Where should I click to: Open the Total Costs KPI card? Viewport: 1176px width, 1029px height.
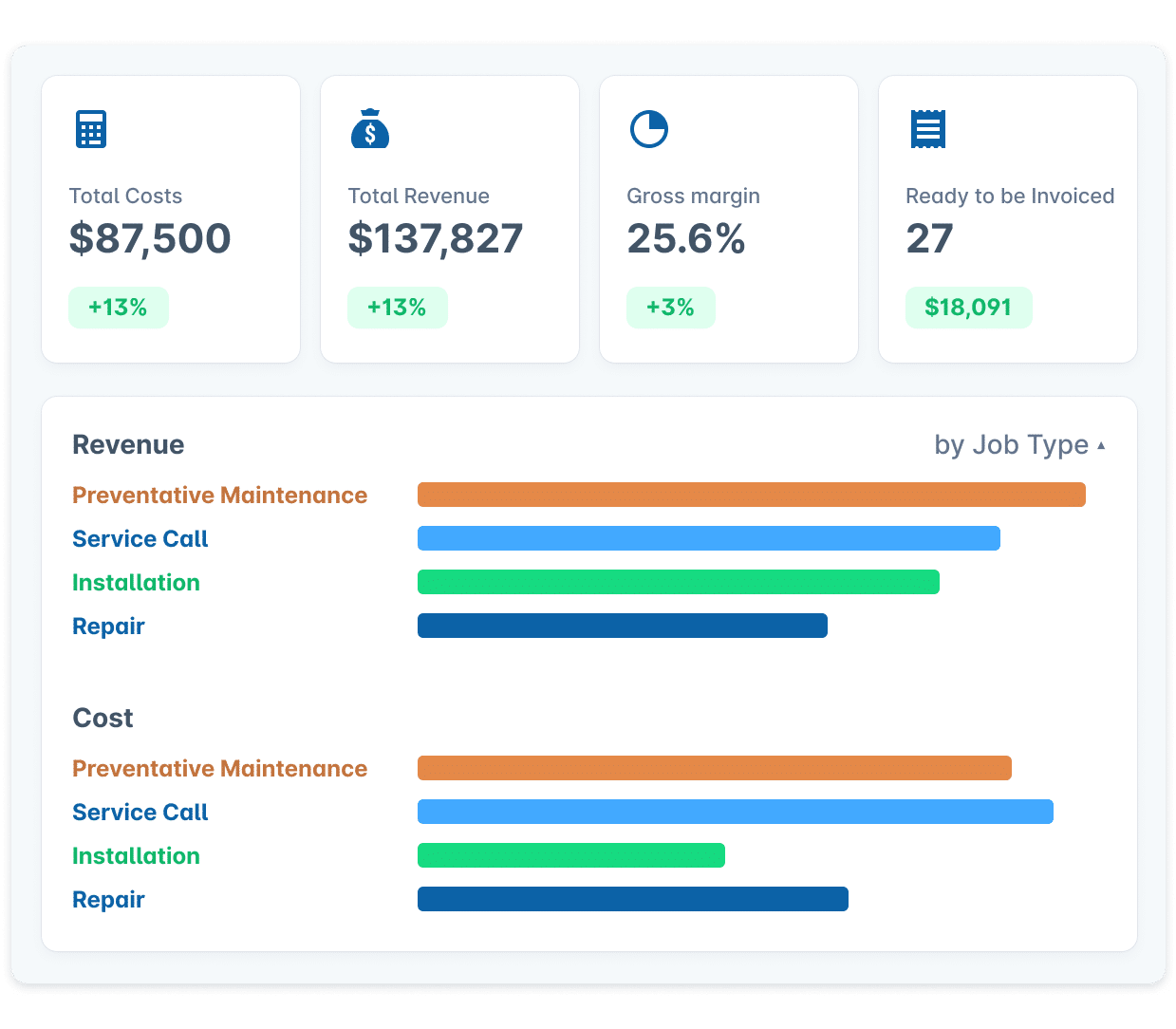tap(170, 218)
